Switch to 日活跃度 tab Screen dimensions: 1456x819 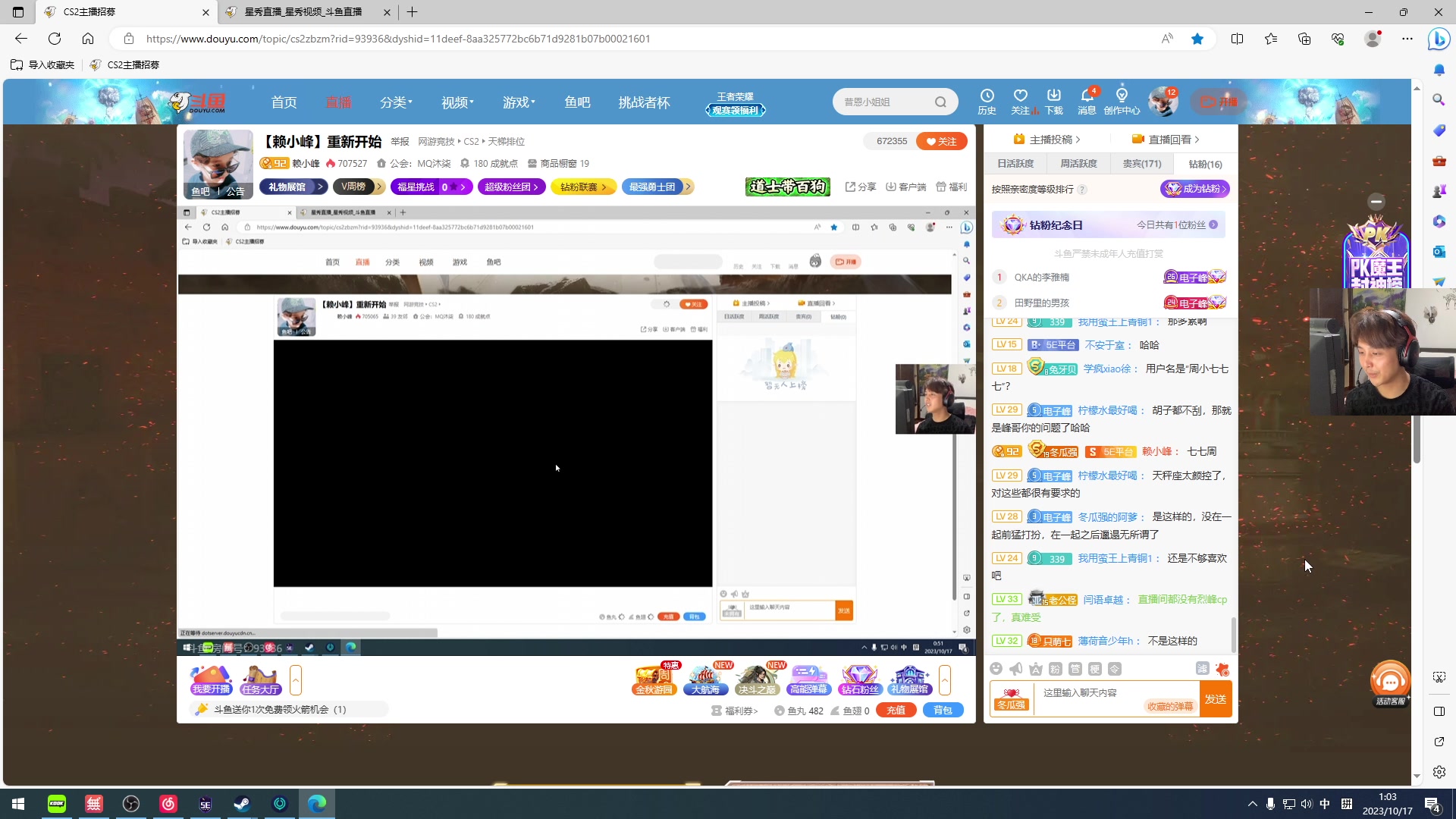(1015, 164)
